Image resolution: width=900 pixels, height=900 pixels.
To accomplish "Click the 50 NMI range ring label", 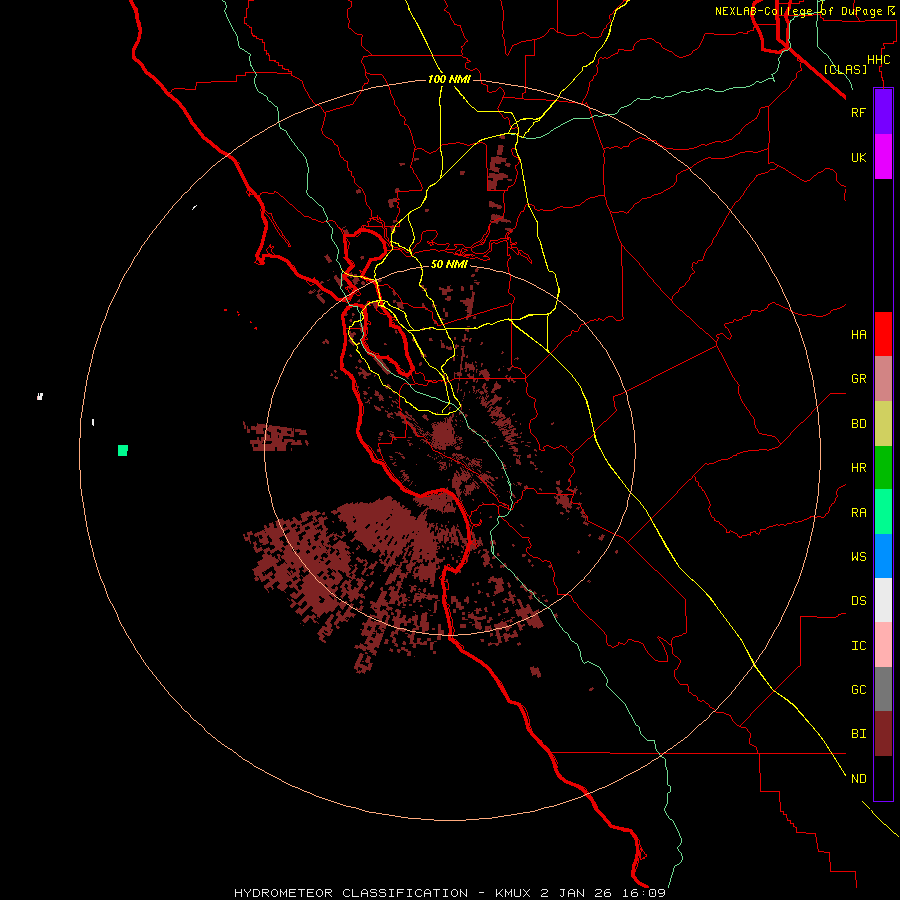I will 449,264.
